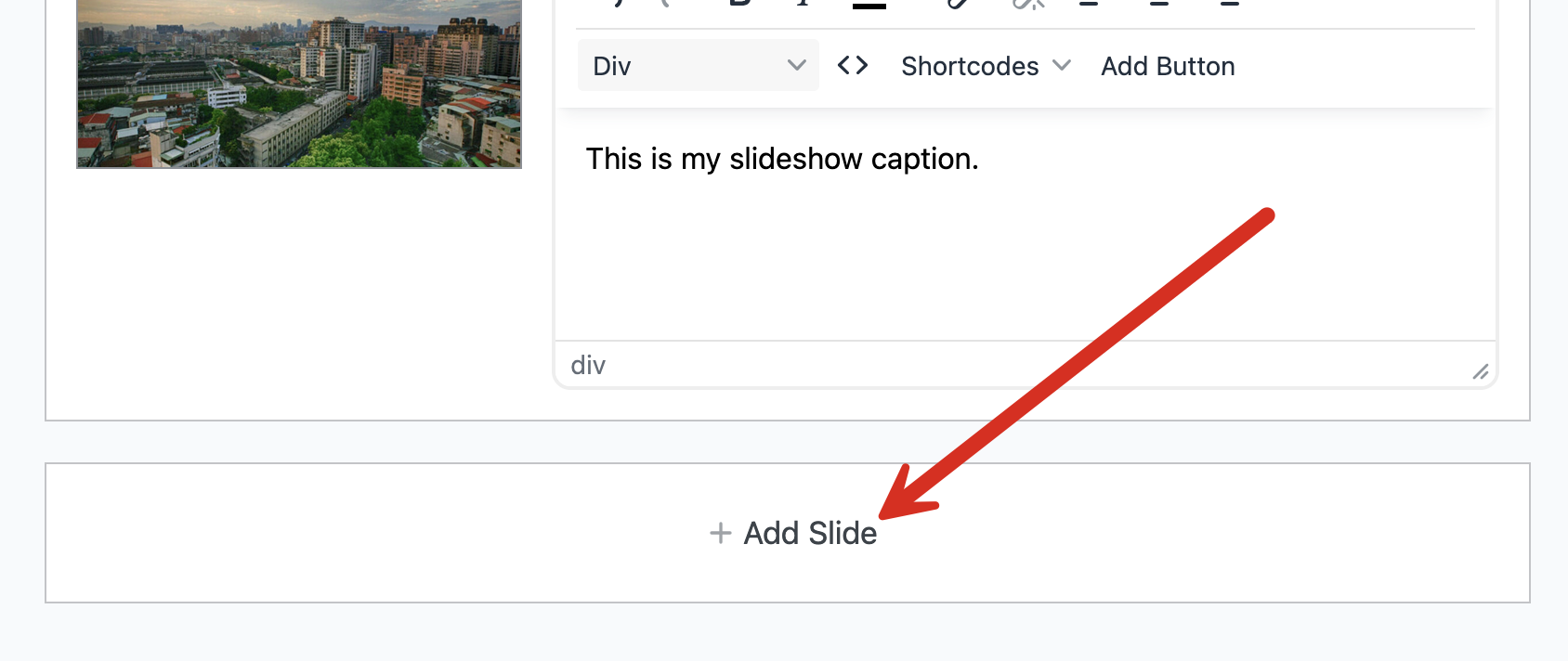The width and height of the screenshot is (1568, 661).
Task: Click the editor resize handle
Action: [x=1480, y=371]
